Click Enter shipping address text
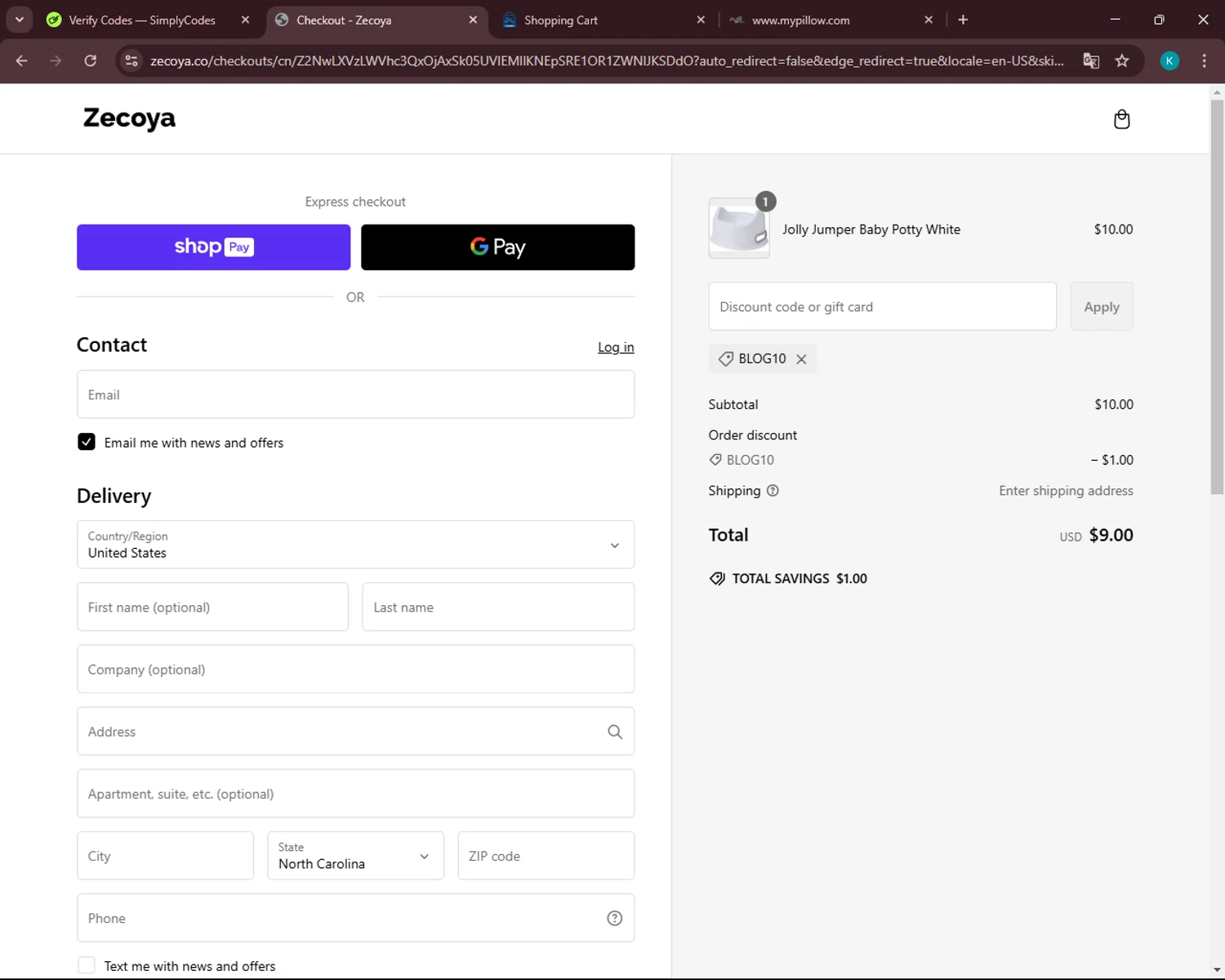The image size is (1225, 980). click(x=1066, y=491)
